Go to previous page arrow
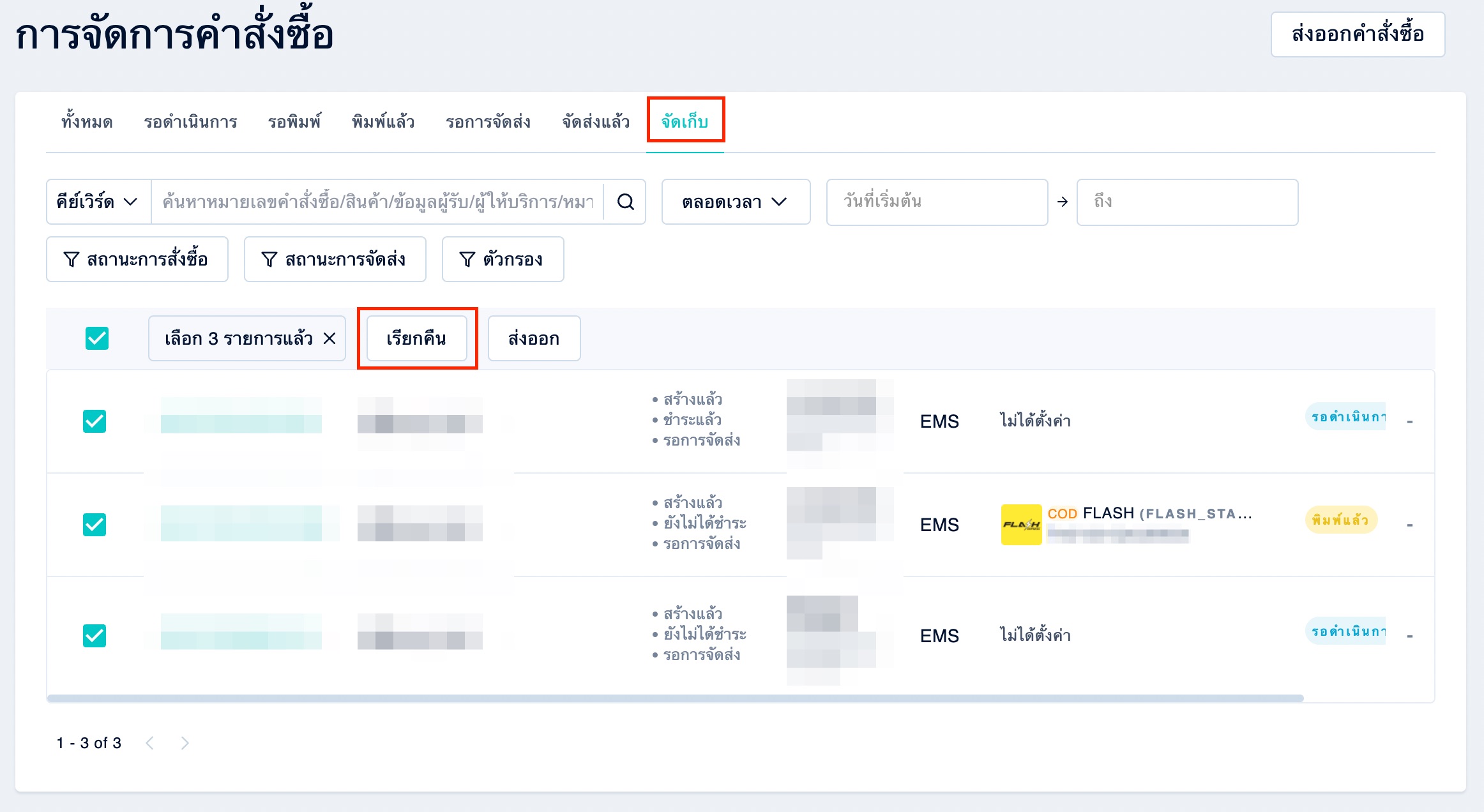Screen dimensions: 1484x812 (150, 743)
